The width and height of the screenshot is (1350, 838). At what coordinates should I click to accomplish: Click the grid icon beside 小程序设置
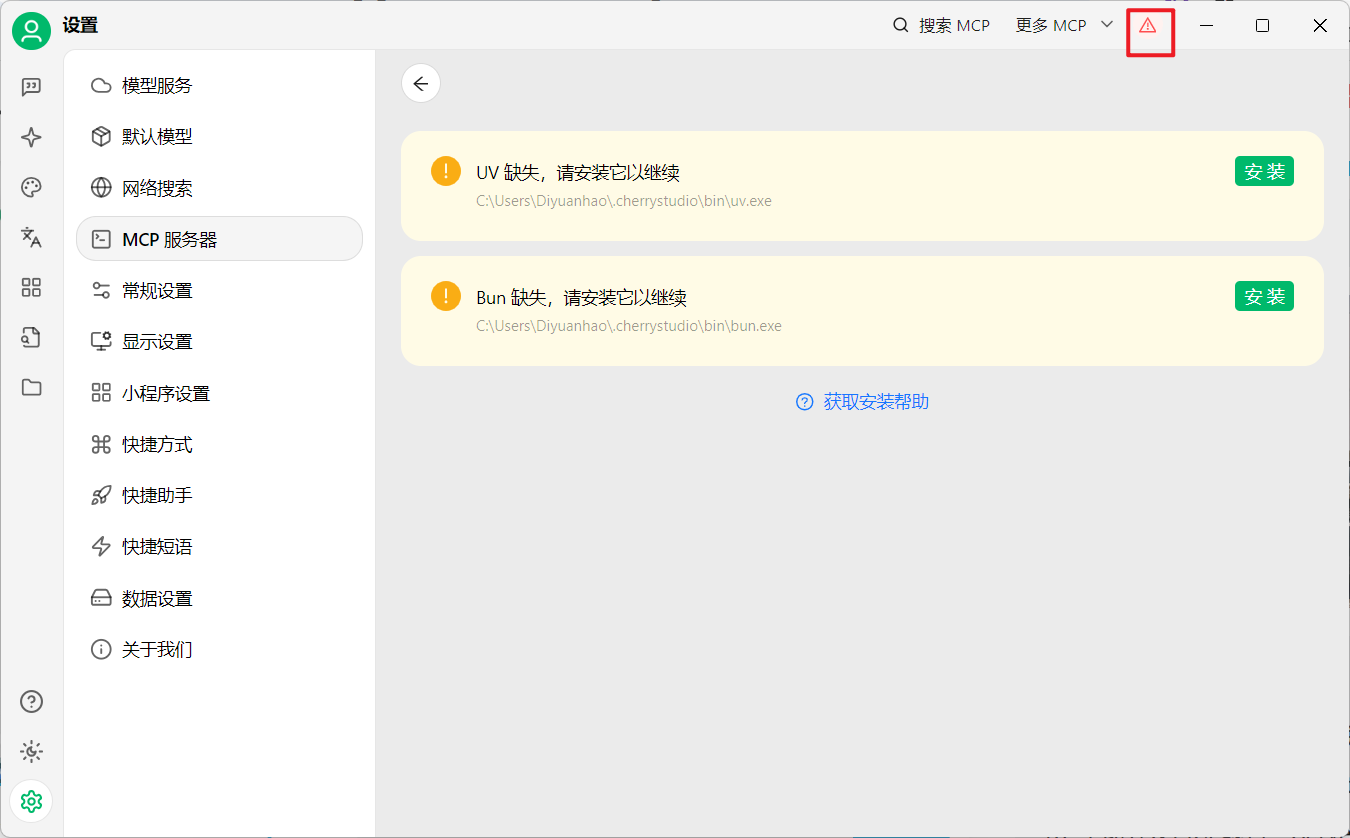101,393
